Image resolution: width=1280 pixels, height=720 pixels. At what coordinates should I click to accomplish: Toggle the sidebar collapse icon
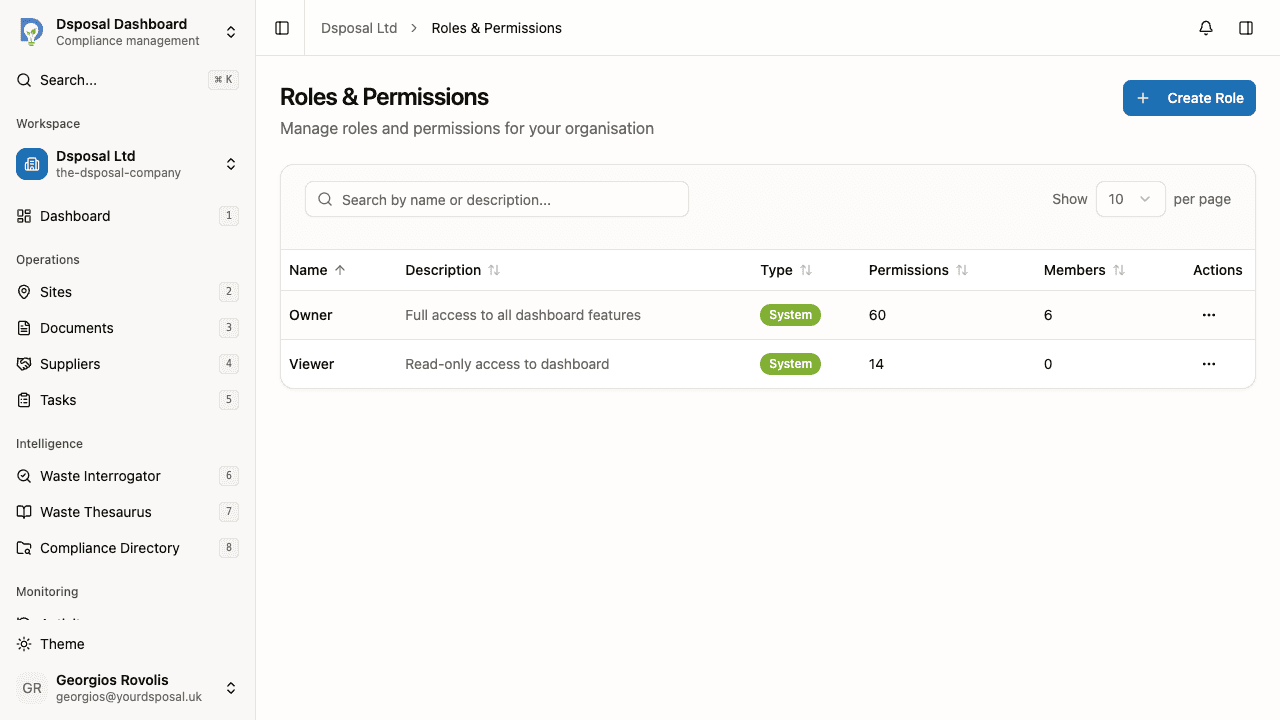click(281, 28)
